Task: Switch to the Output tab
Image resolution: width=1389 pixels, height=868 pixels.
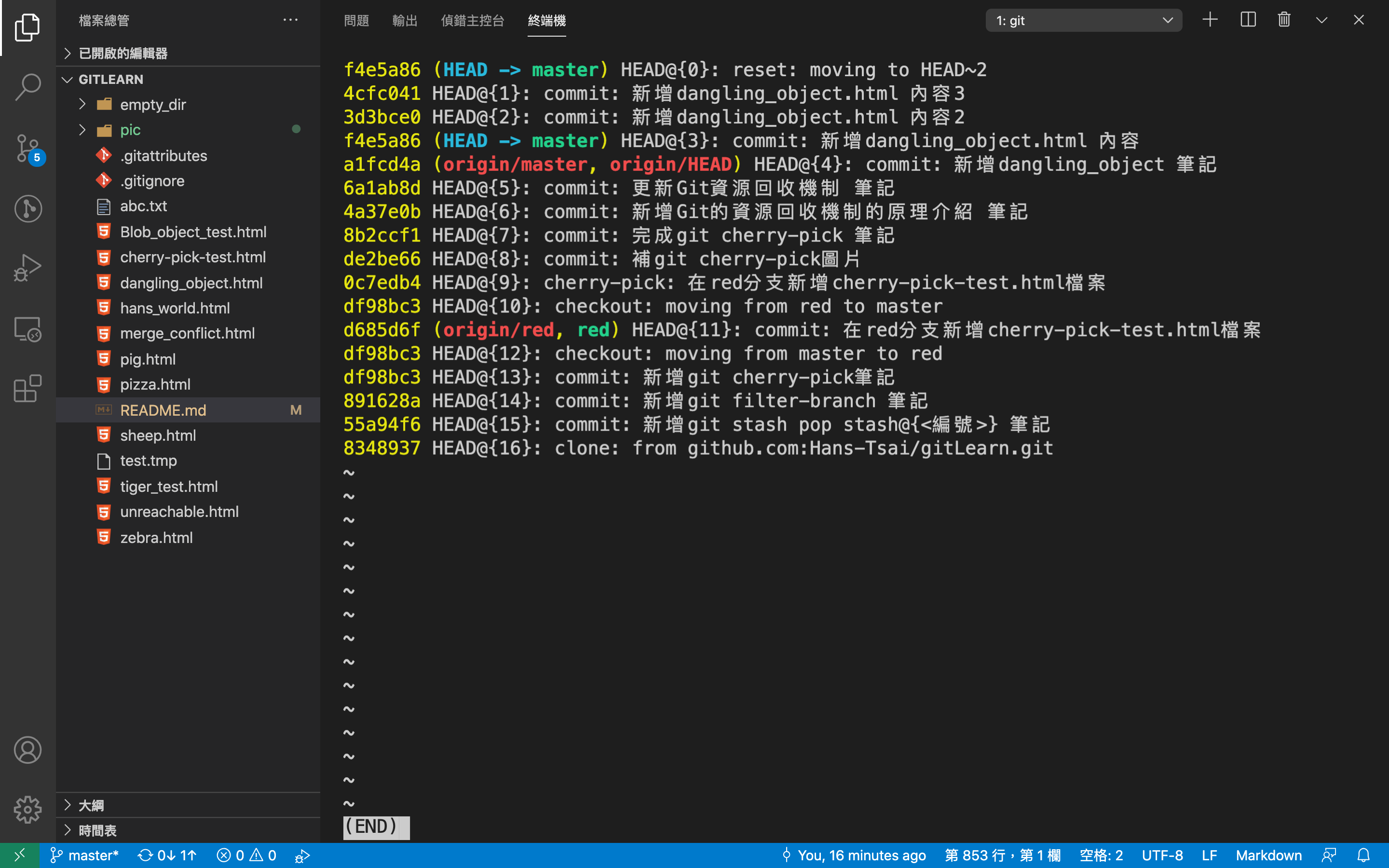Action: tap(405, 20)
